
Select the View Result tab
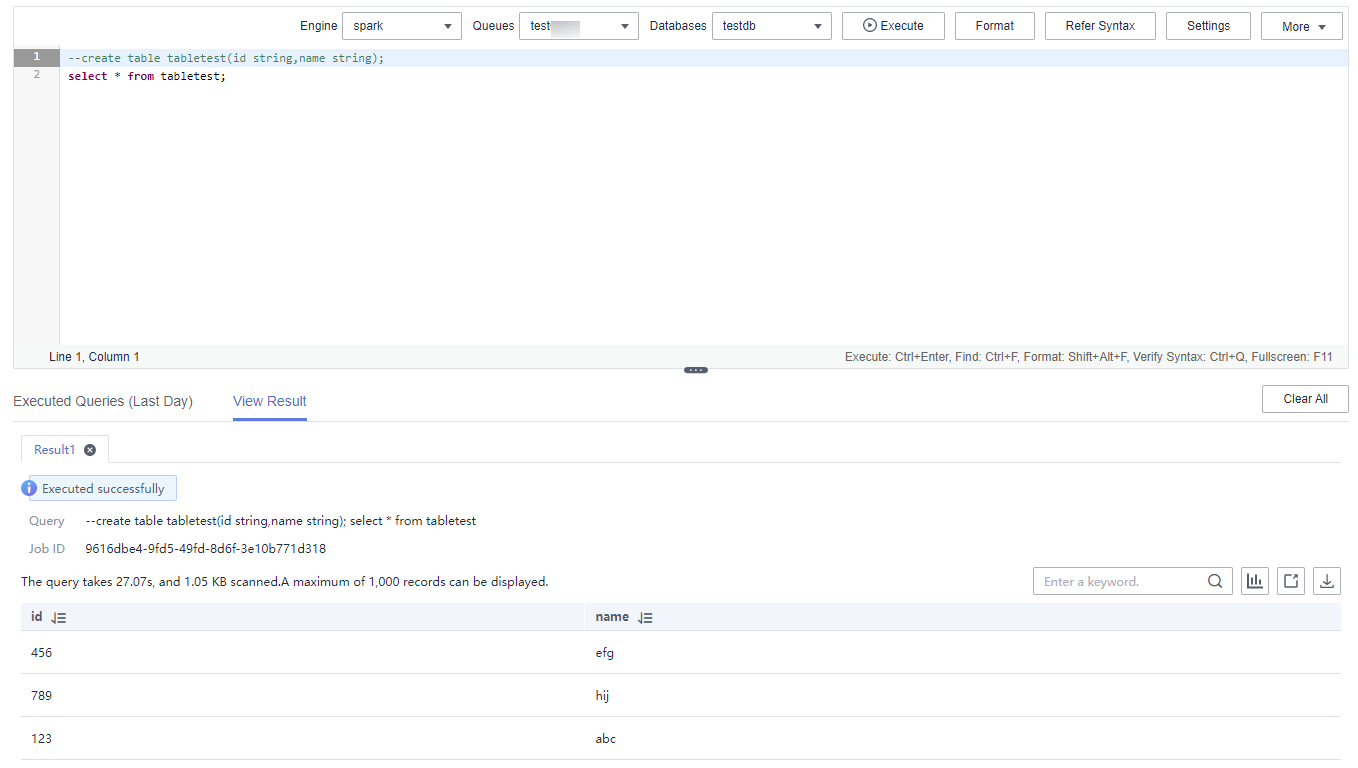tap(270, 401)
